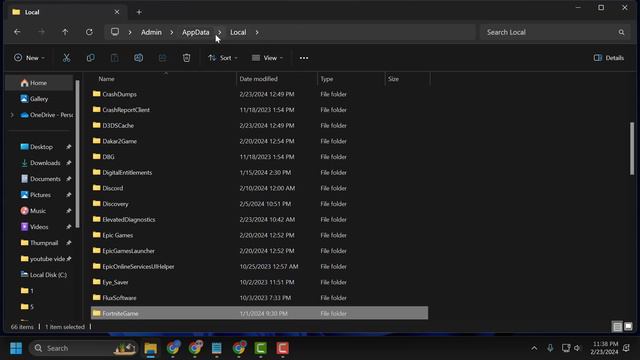Open the green C app on taskbar
This screenshot has height=360, width=640.
pos(260,348)
